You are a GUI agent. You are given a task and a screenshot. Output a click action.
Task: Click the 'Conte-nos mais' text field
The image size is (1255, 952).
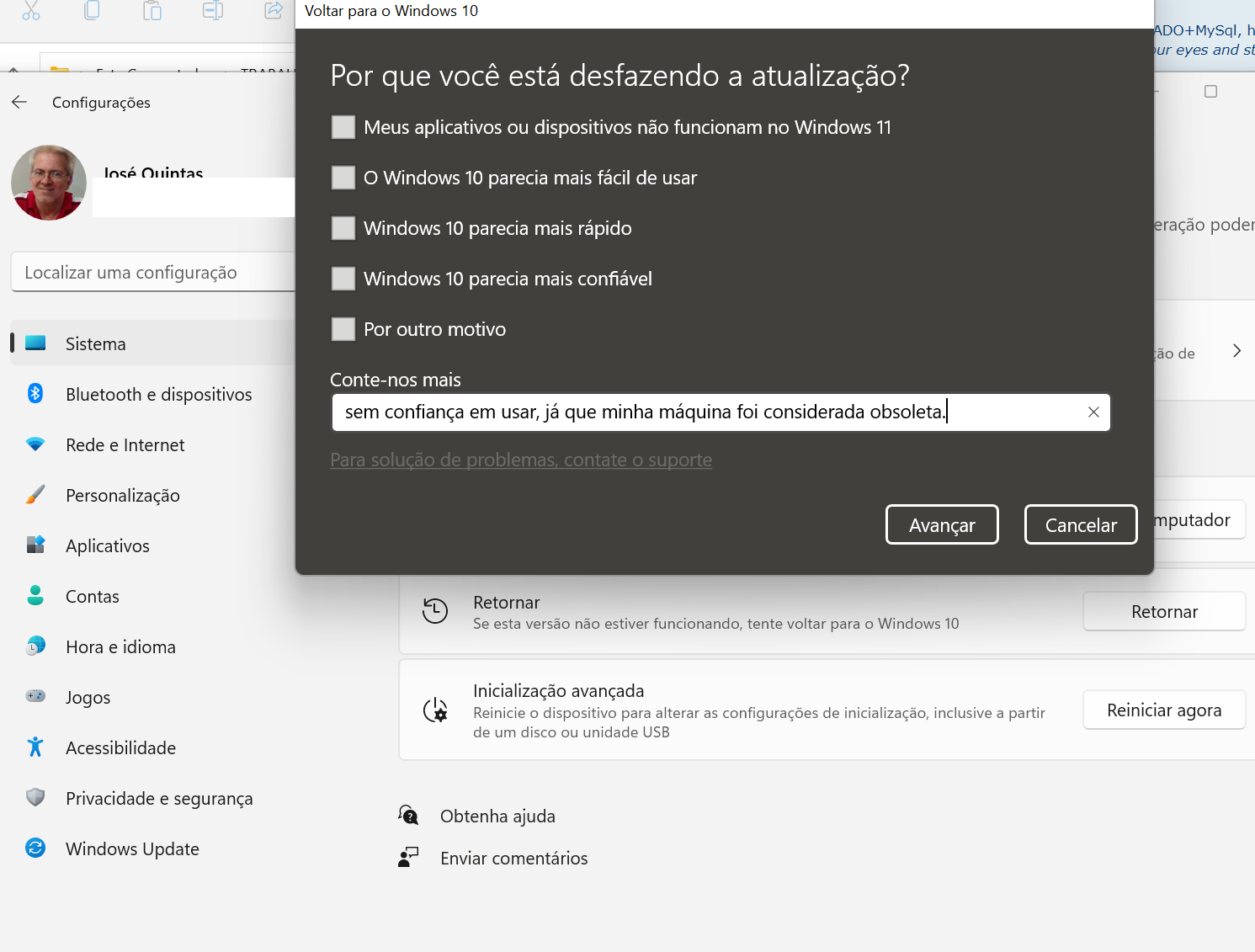pos(721,412)
